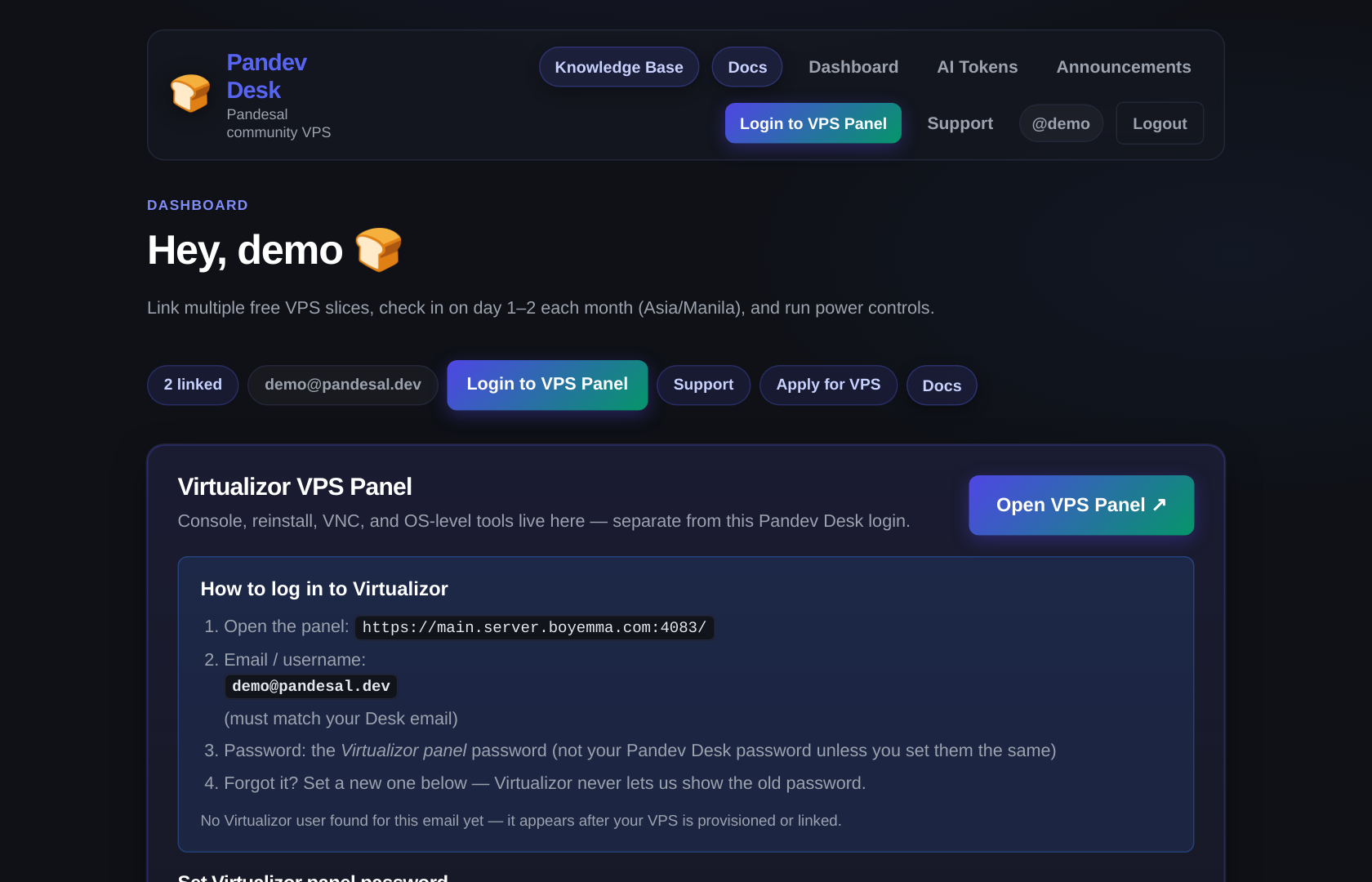Select the demo@pandesal.dev username code text
Screen dimensions: 1372x882
click(x=311, y=686)
